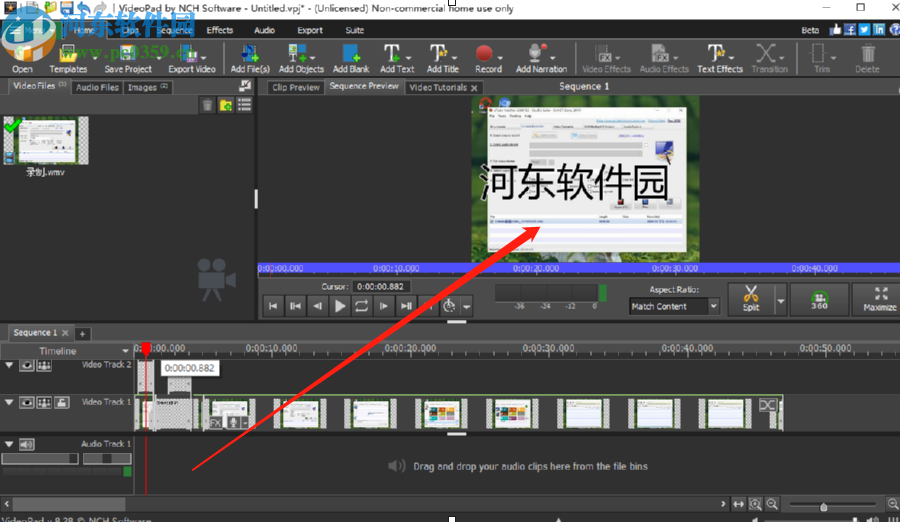Close Sequence 1 tab
900x522 pixels.
(65, 332)
